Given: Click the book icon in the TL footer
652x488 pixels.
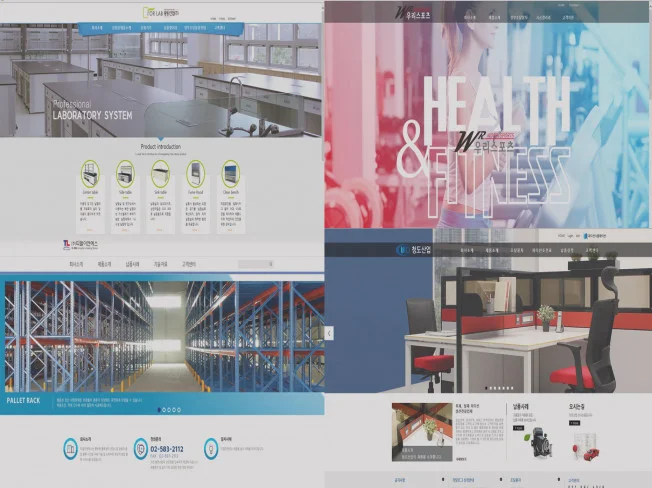Looking at the screenshot, I should tap(70, 449).
